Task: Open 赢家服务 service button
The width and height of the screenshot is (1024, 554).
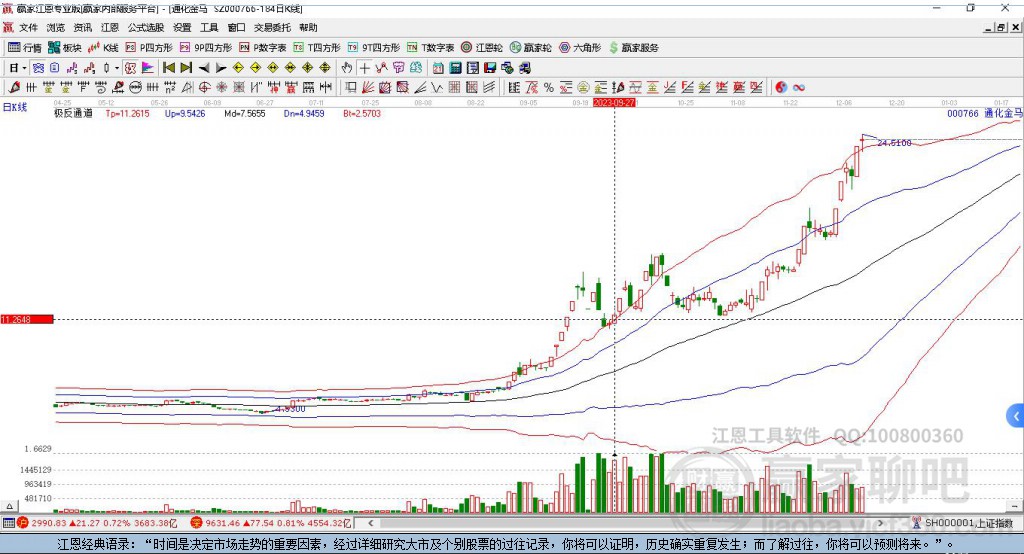Action: (634, 48)
